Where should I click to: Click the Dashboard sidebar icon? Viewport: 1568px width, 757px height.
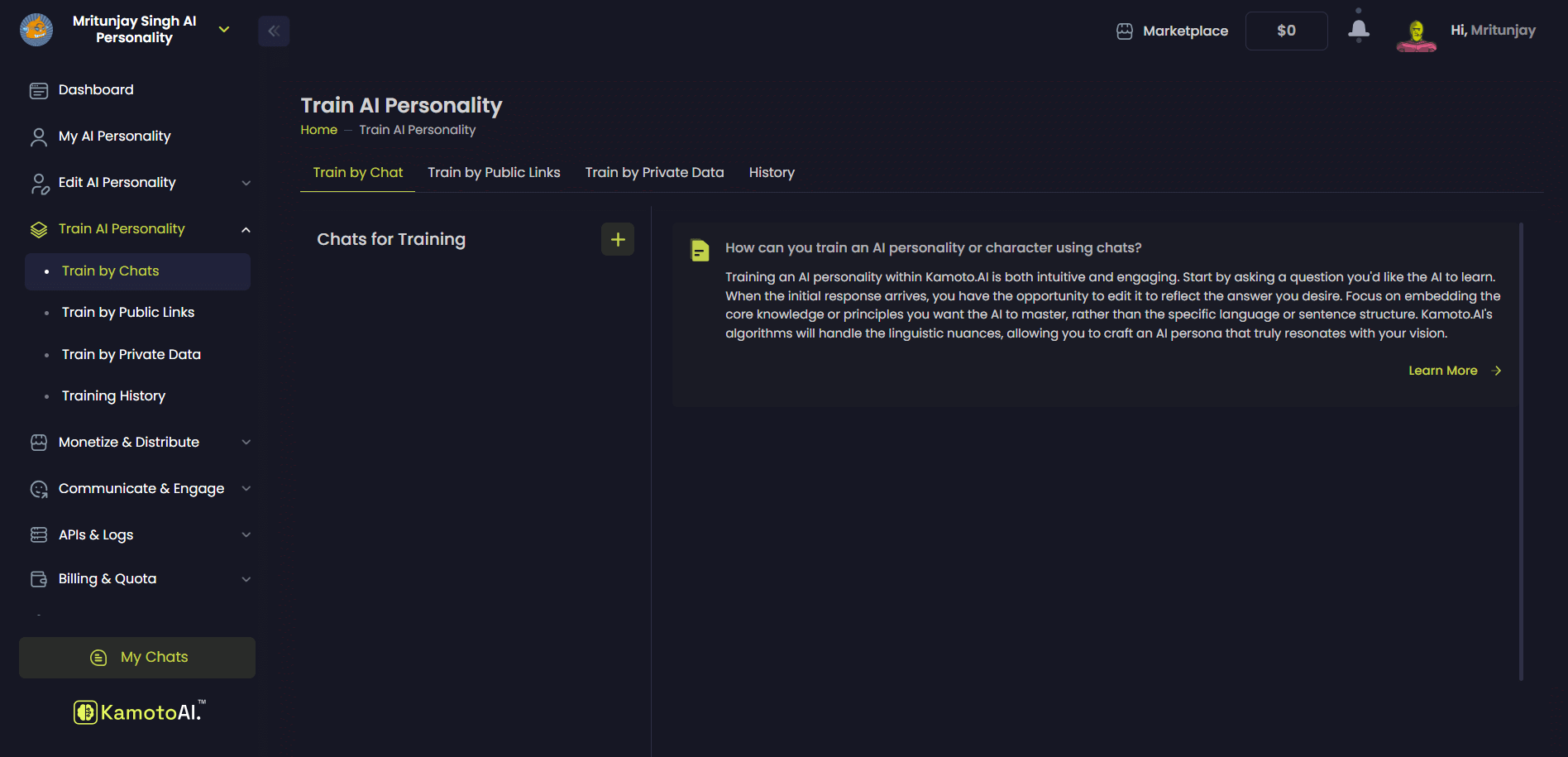(x=39, y=90)
